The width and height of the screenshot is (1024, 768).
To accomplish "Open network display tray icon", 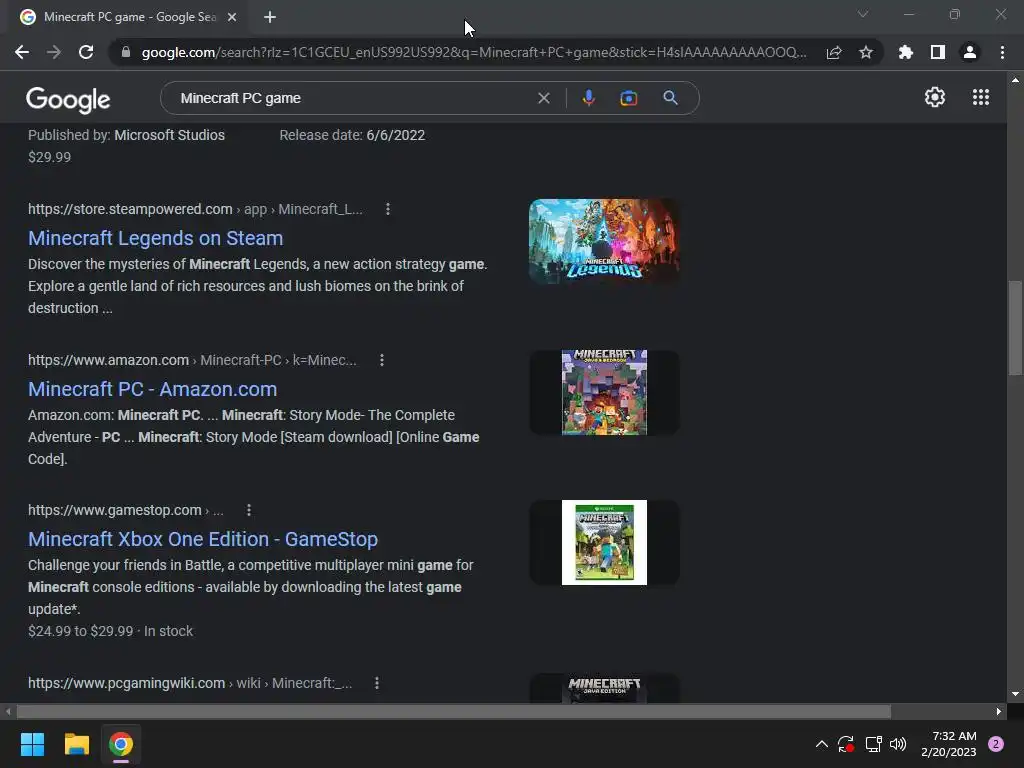I will tap(873, 744).
